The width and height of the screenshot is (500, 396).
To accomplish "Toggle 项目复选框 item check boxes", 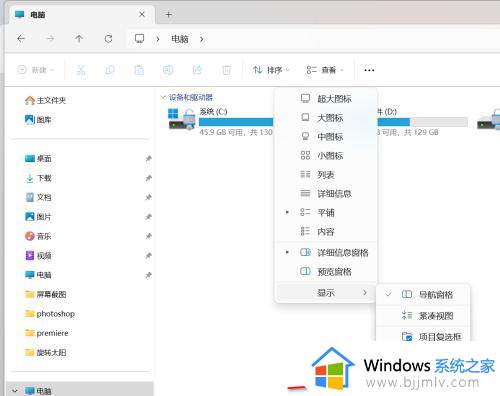I will coord(423,335).
